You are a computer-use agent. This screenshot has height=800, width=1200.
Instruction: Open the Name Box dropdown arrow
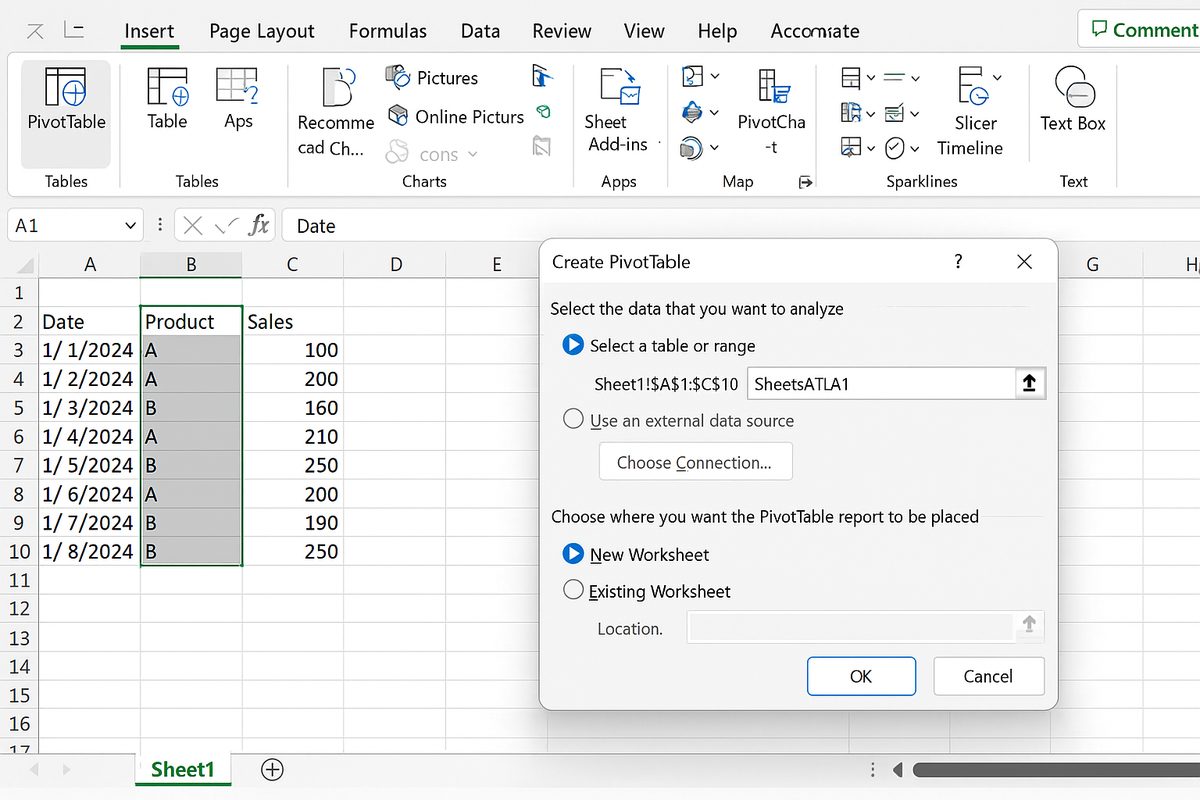click(130, 226)
